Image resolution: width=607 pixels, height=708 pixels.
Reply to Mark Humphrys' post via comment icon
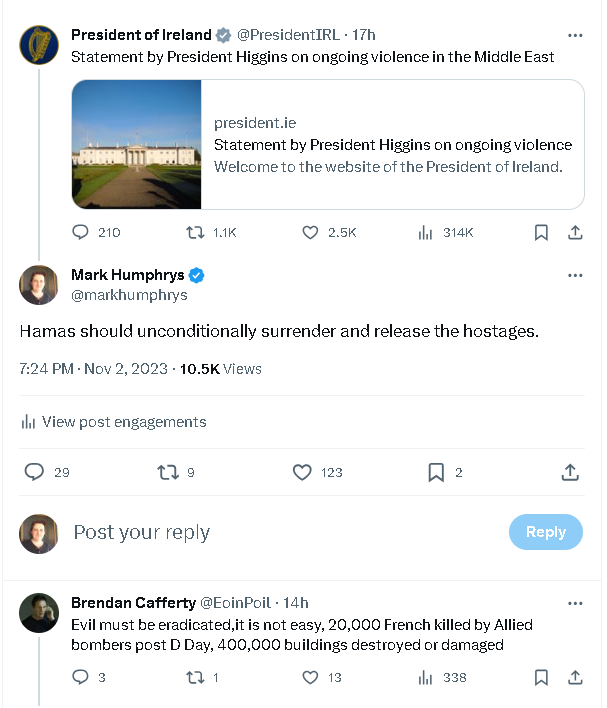click(x=34, y=472)
